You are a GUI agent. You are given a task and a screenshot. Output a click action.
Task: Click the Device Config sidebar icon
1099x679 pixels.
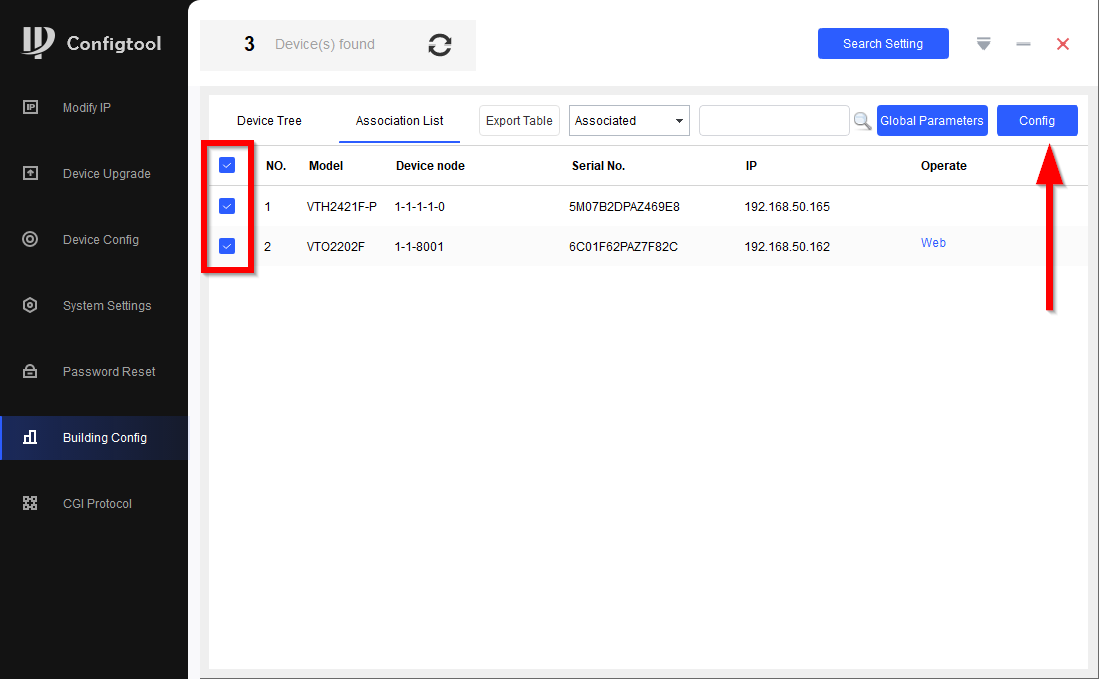coord(30,239)
